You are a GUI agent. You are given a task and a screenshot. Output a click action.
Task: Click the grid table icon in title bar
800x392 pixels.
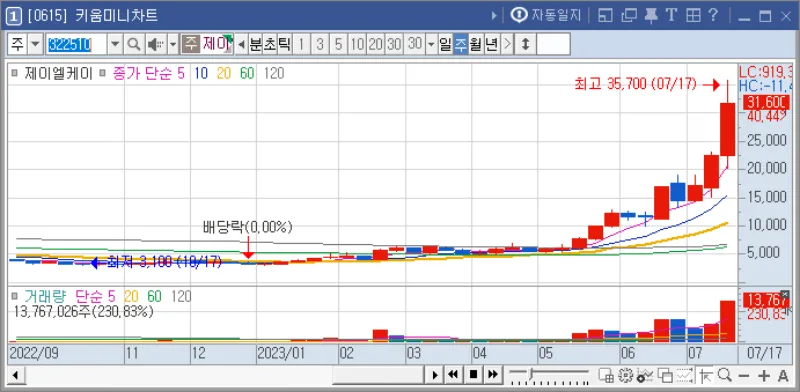(693, 16)
